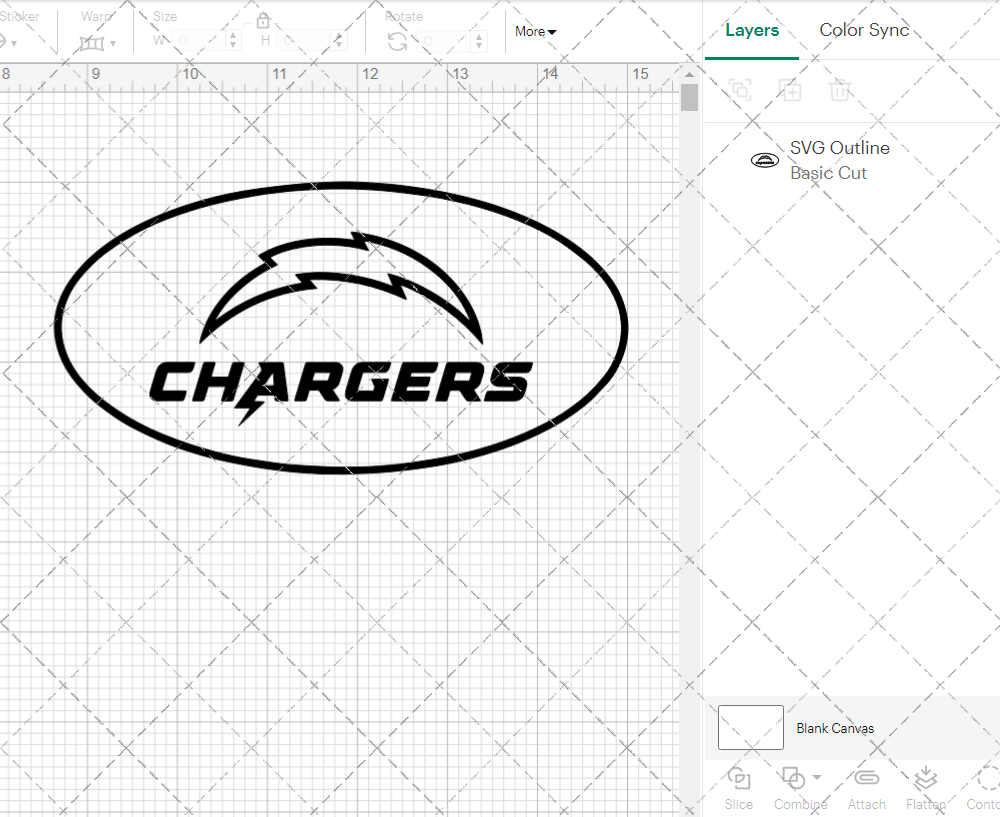Click the height stepper arrows

(x=339, y=41)
